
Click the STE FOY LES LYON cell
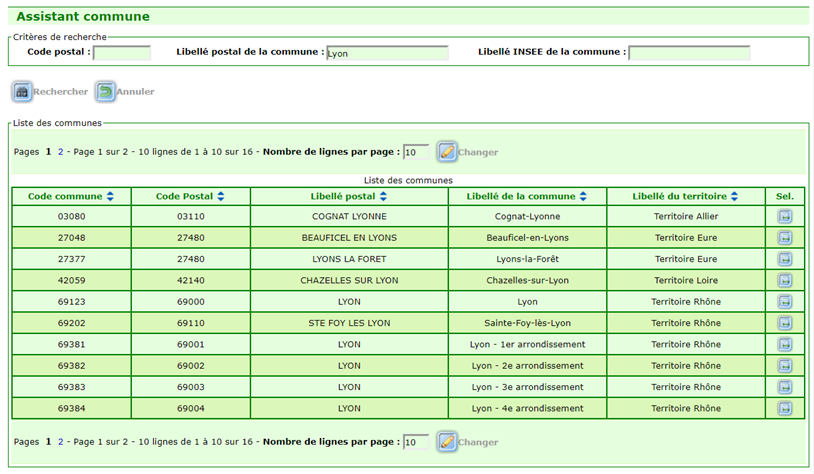pos(349,323)
